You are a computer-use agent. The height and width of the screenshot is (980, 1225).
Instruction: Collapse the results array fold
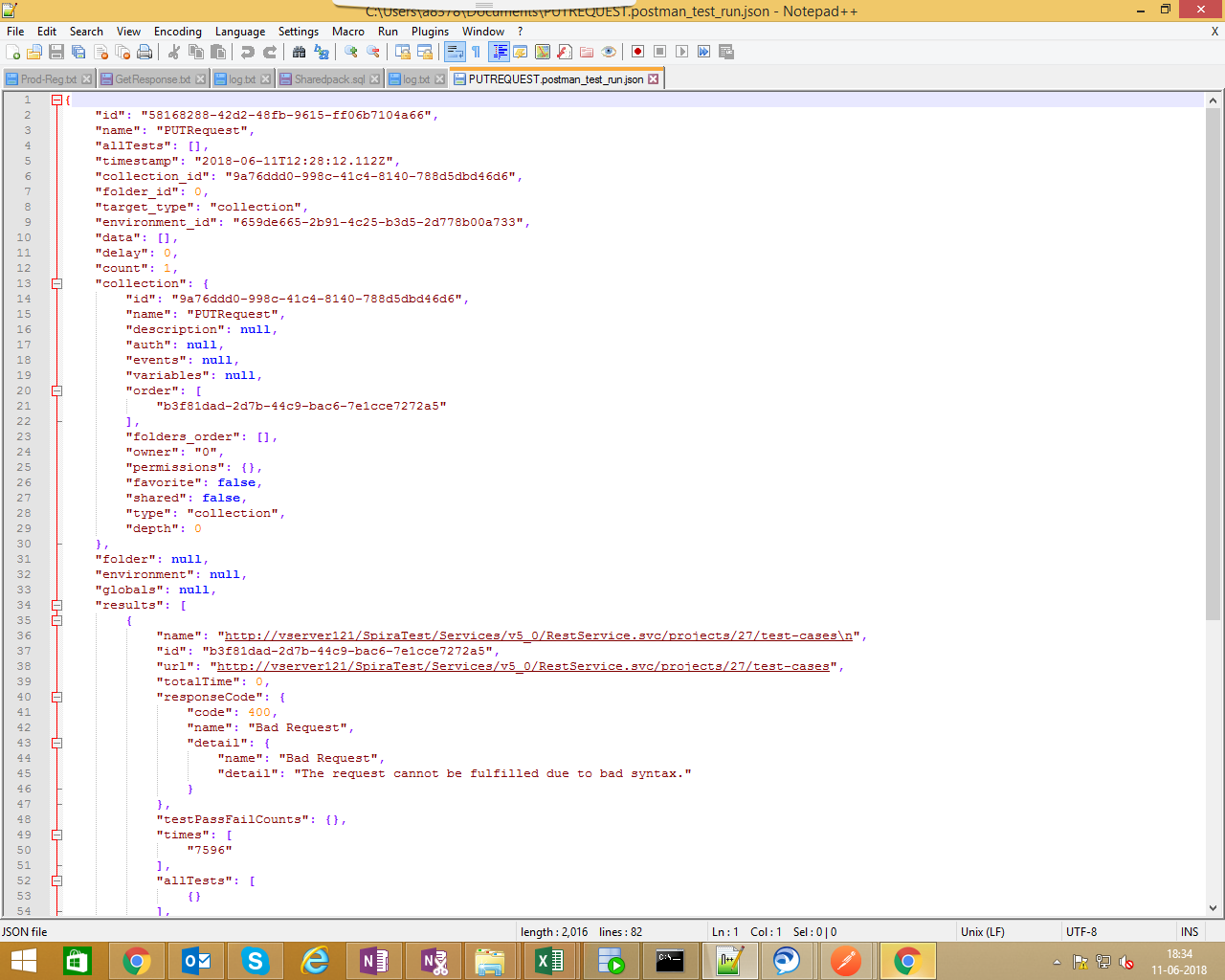(x=57, y=605)
